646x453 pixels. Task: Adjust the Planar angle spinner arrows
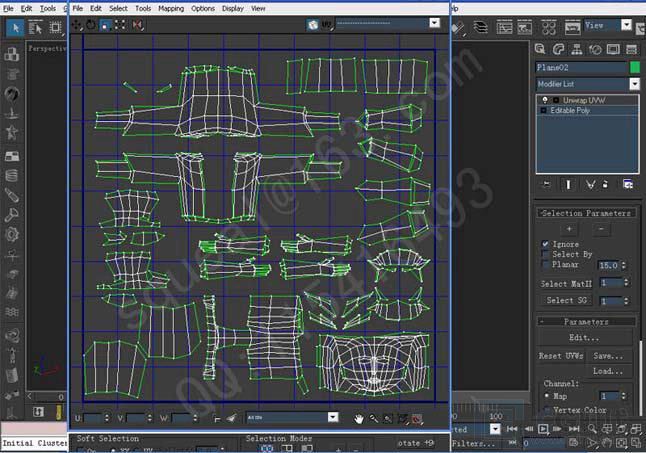(x=624, y=265)
